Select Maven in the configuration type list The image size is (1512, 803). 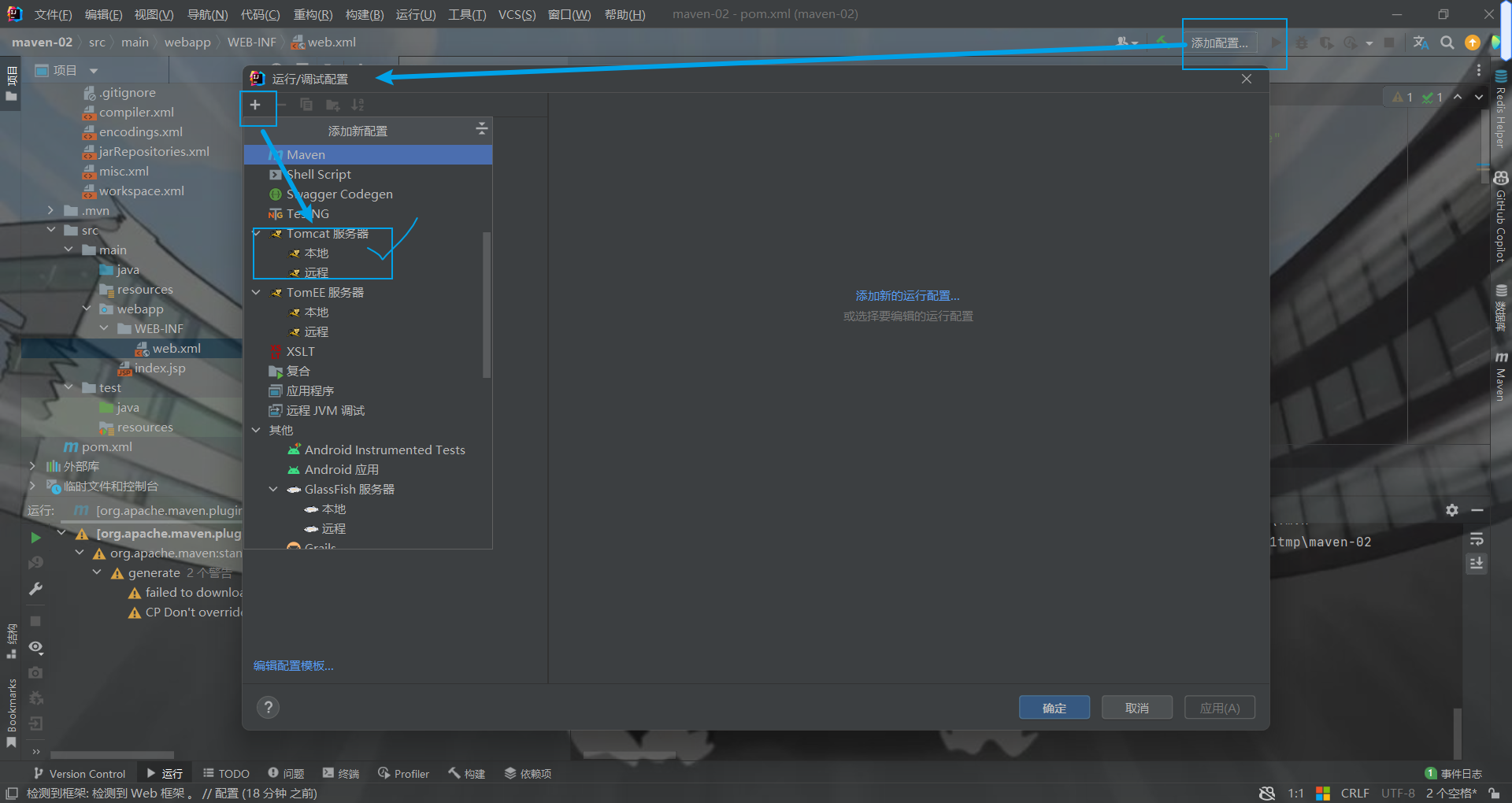(x=368, y=154)
